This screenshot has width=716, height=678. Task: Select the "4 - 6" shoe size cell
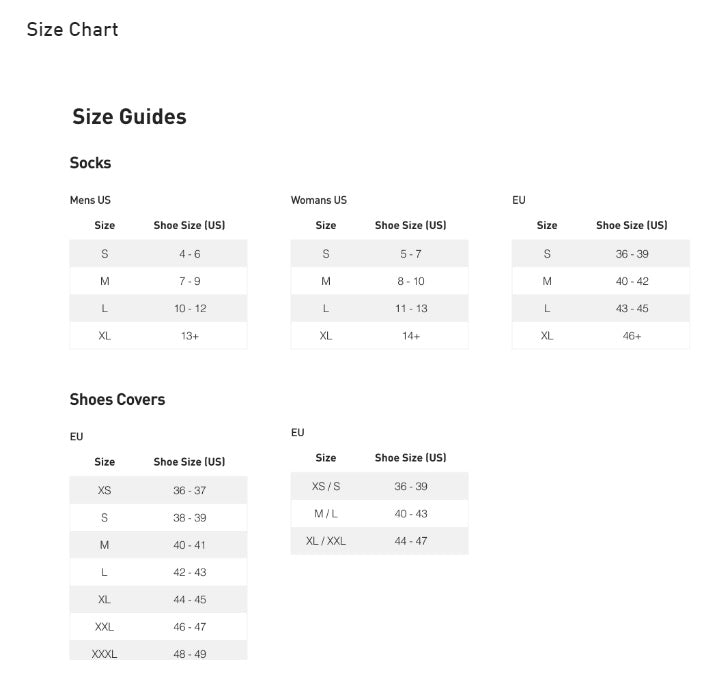point(189,254)
